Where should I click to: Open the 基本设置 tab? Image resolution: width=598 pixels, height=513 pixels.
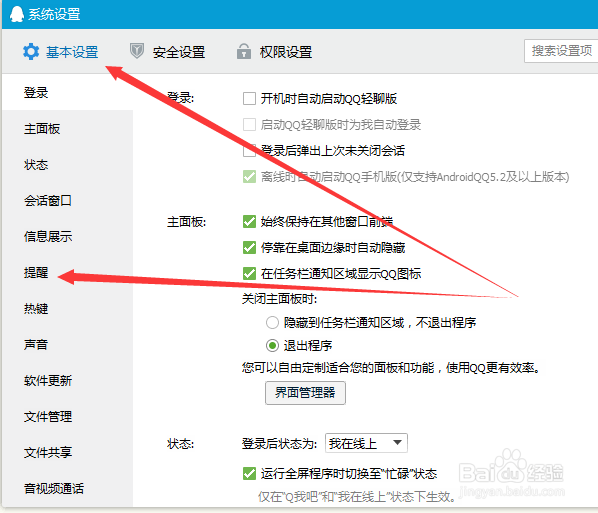coord(72,52)
